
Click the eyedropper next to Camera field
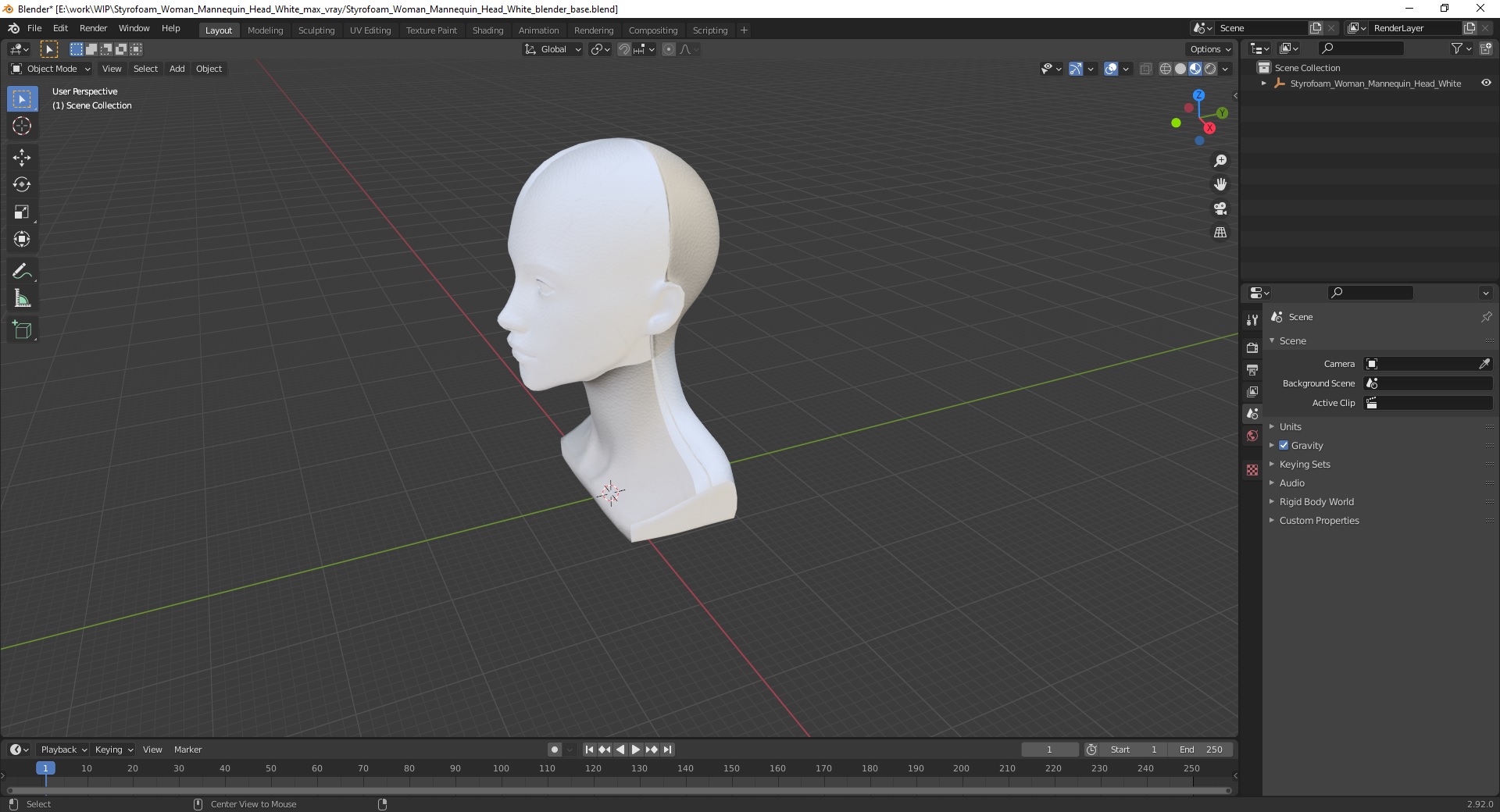click(1484, 364)
